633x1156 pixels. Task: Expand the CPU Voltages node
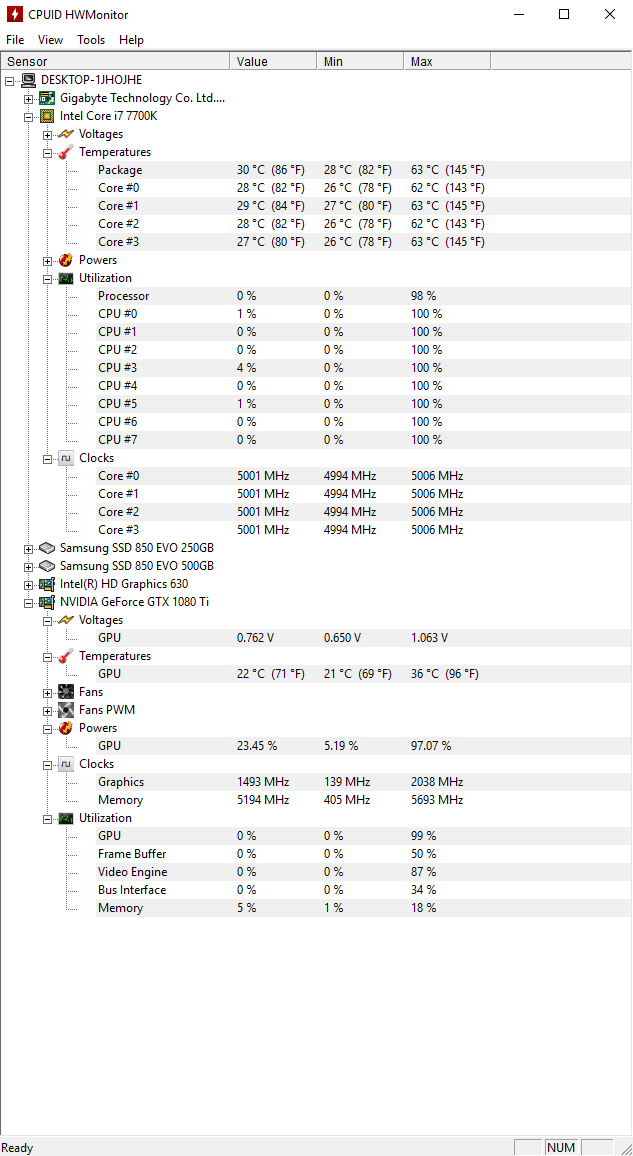point(47,134)
